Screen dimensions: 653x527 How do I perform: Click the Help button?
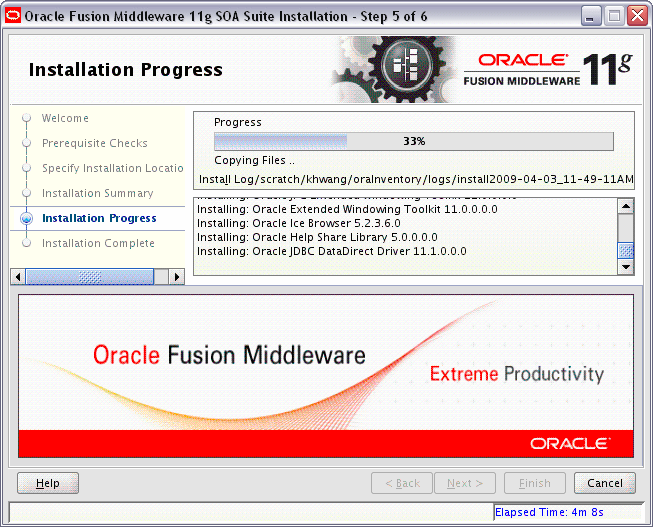point(48,483)
